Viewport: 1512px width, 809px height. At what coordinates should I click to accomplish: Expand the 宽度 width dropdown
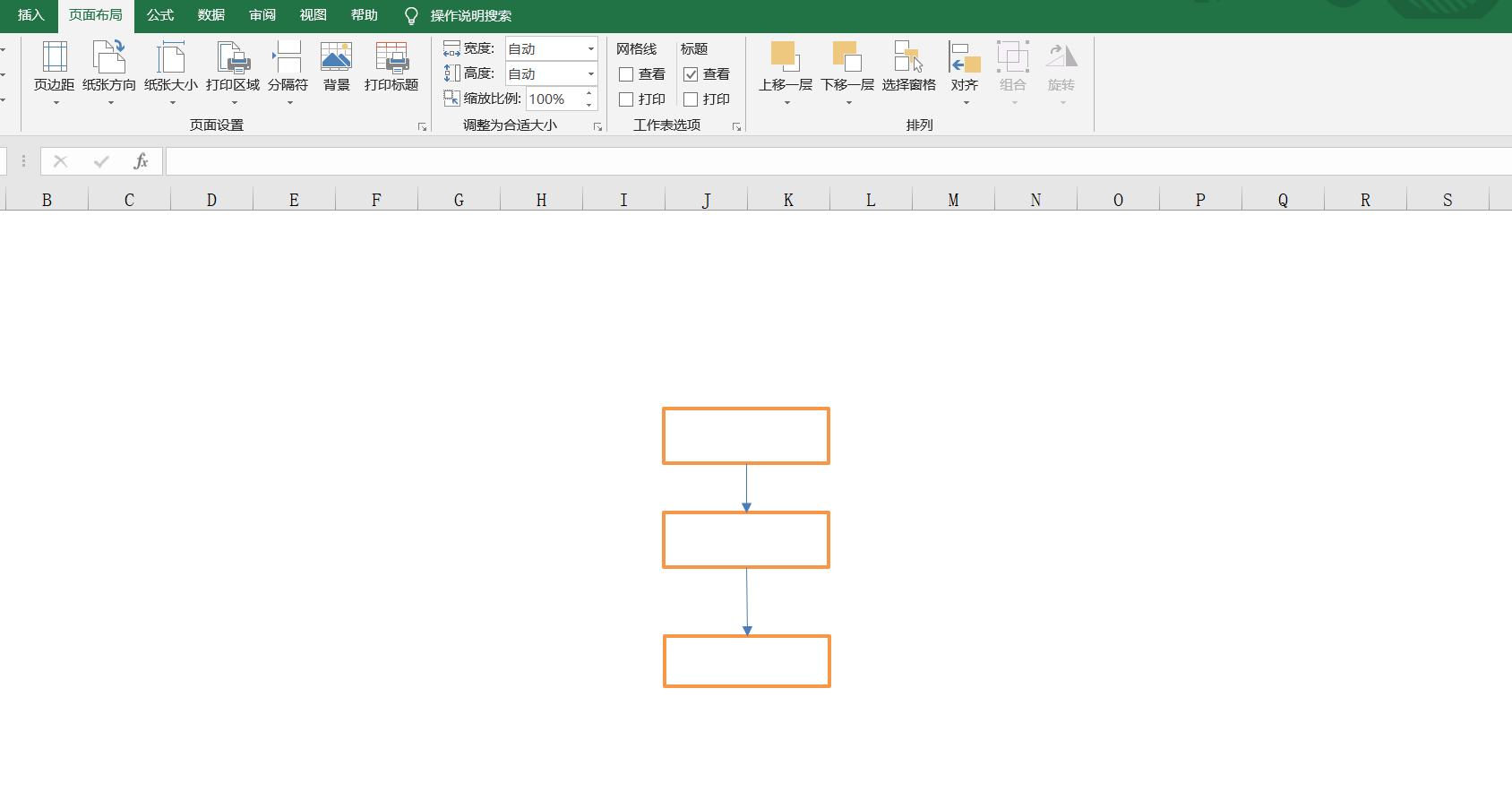590,49
